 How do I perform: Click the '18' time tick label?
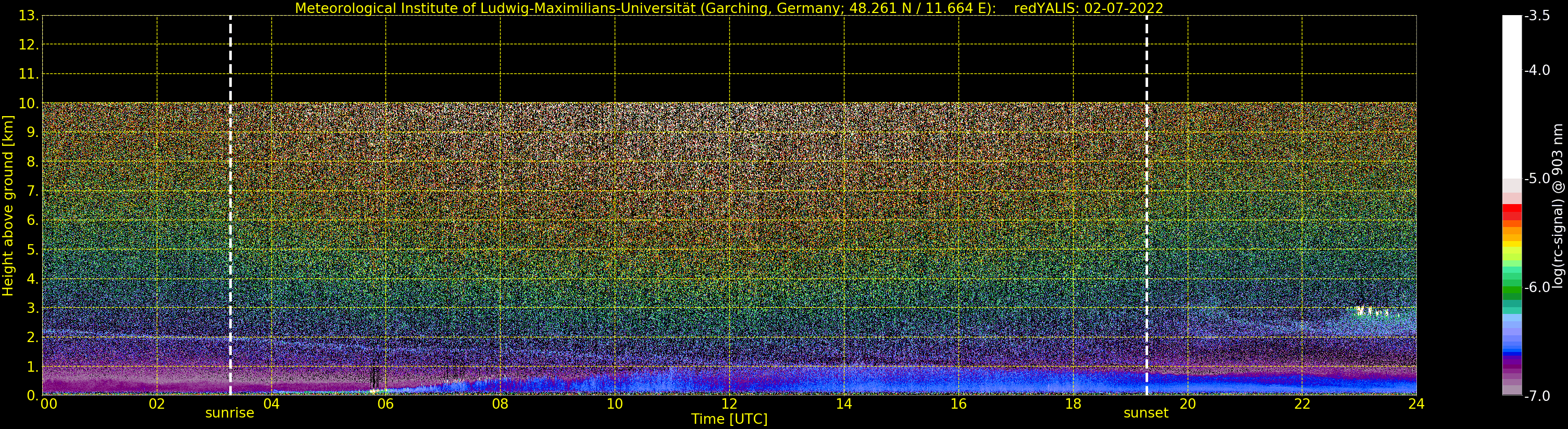[1073, 404]
